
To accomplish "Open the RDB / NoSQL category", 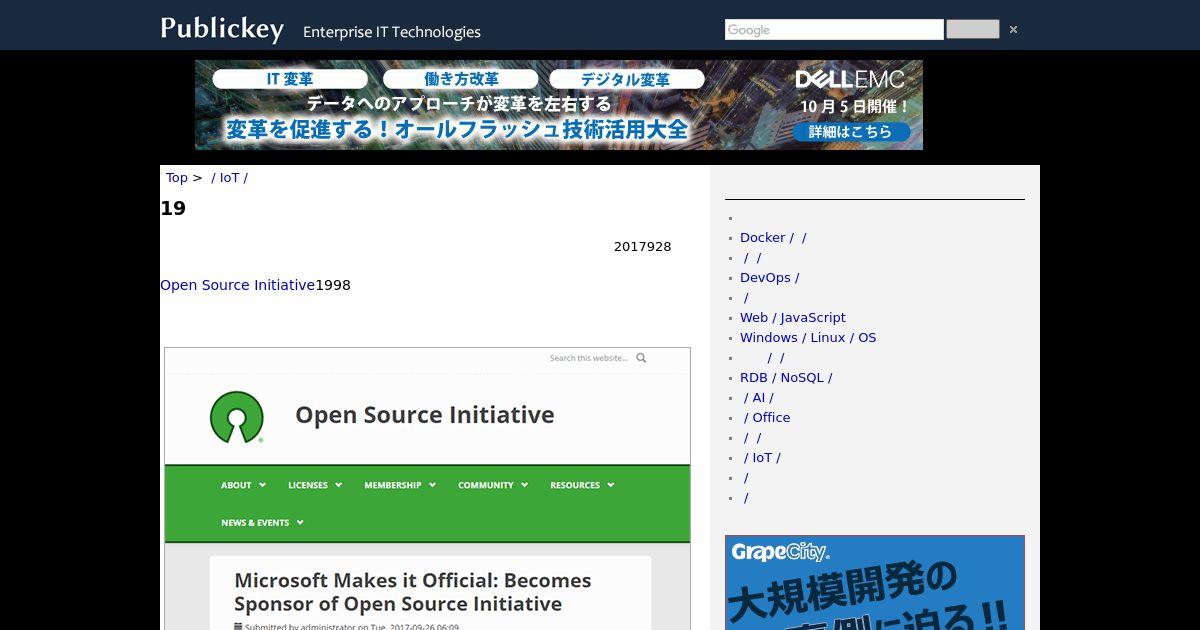I will (x=786, y=377).
